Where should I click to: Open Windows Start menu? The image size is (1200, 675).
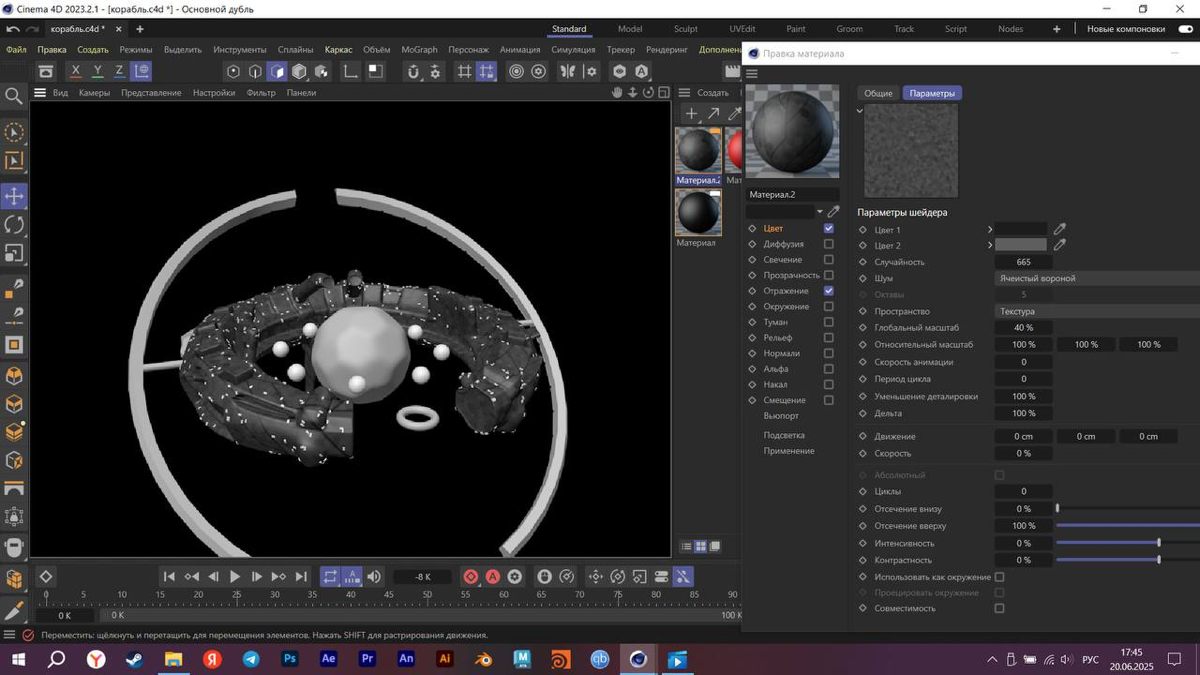(x=17, y=659)
